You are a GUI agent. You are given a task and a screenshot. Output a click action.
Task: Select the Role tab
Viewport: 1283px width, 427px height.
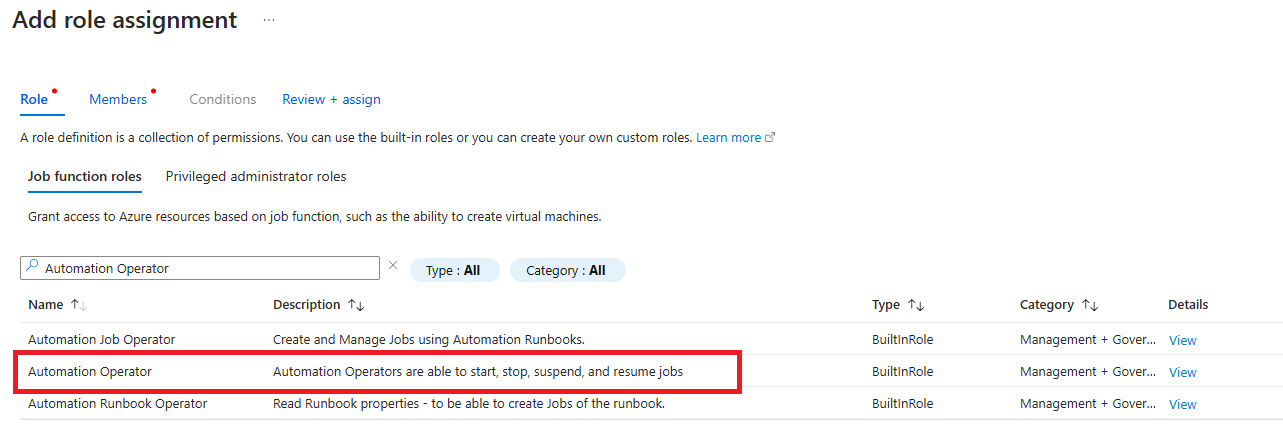34,99
